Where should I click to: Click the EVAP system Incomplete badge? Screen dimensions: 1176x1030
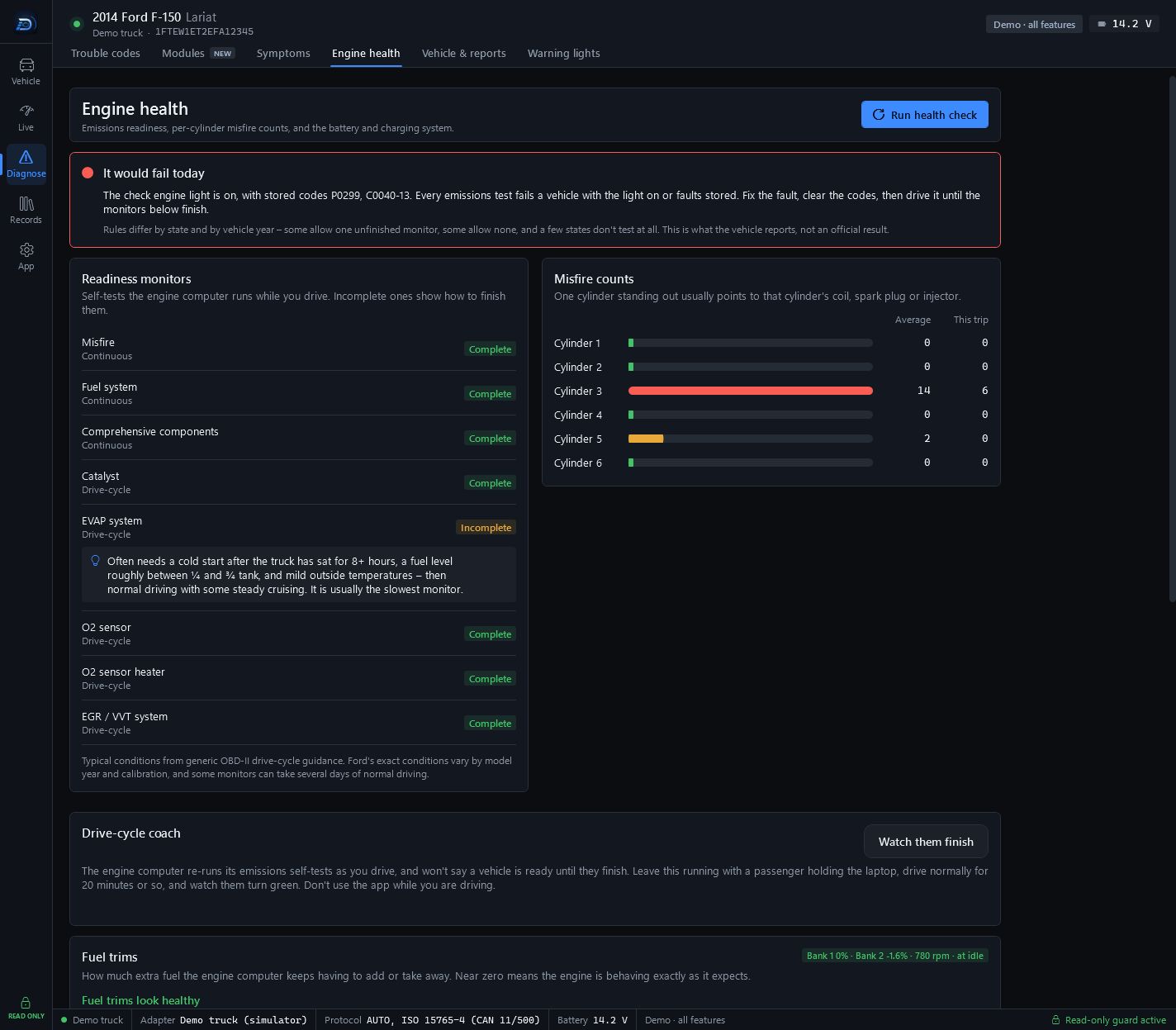(486, 528)
